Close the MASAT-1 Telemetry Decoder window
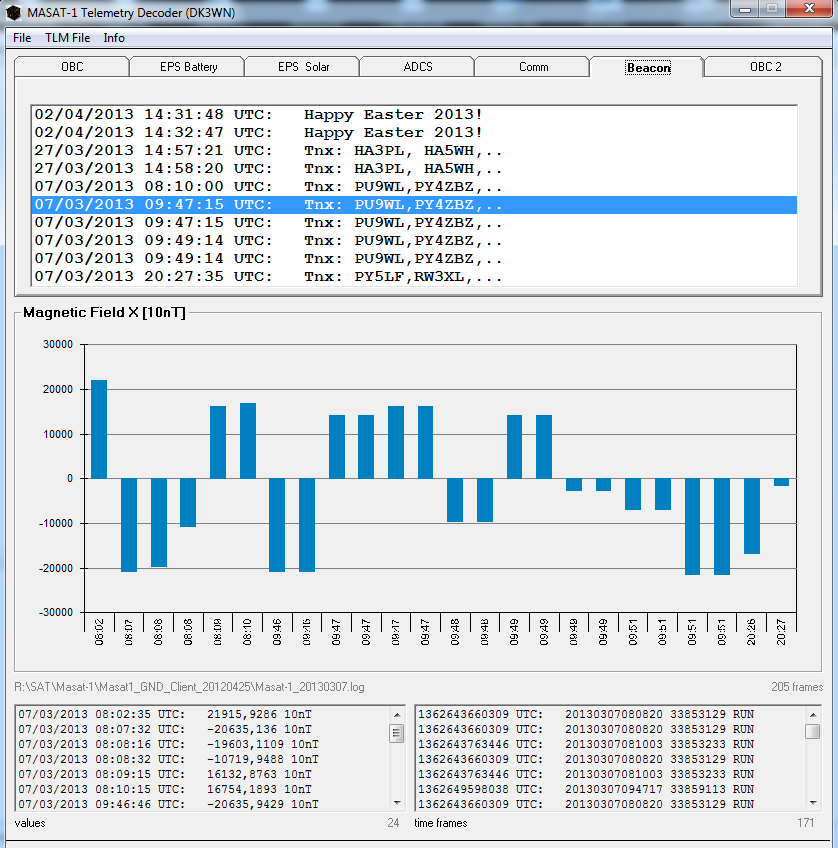Image resolution: width=838 pixels, height=848 pixels. (x=809, y=9)
